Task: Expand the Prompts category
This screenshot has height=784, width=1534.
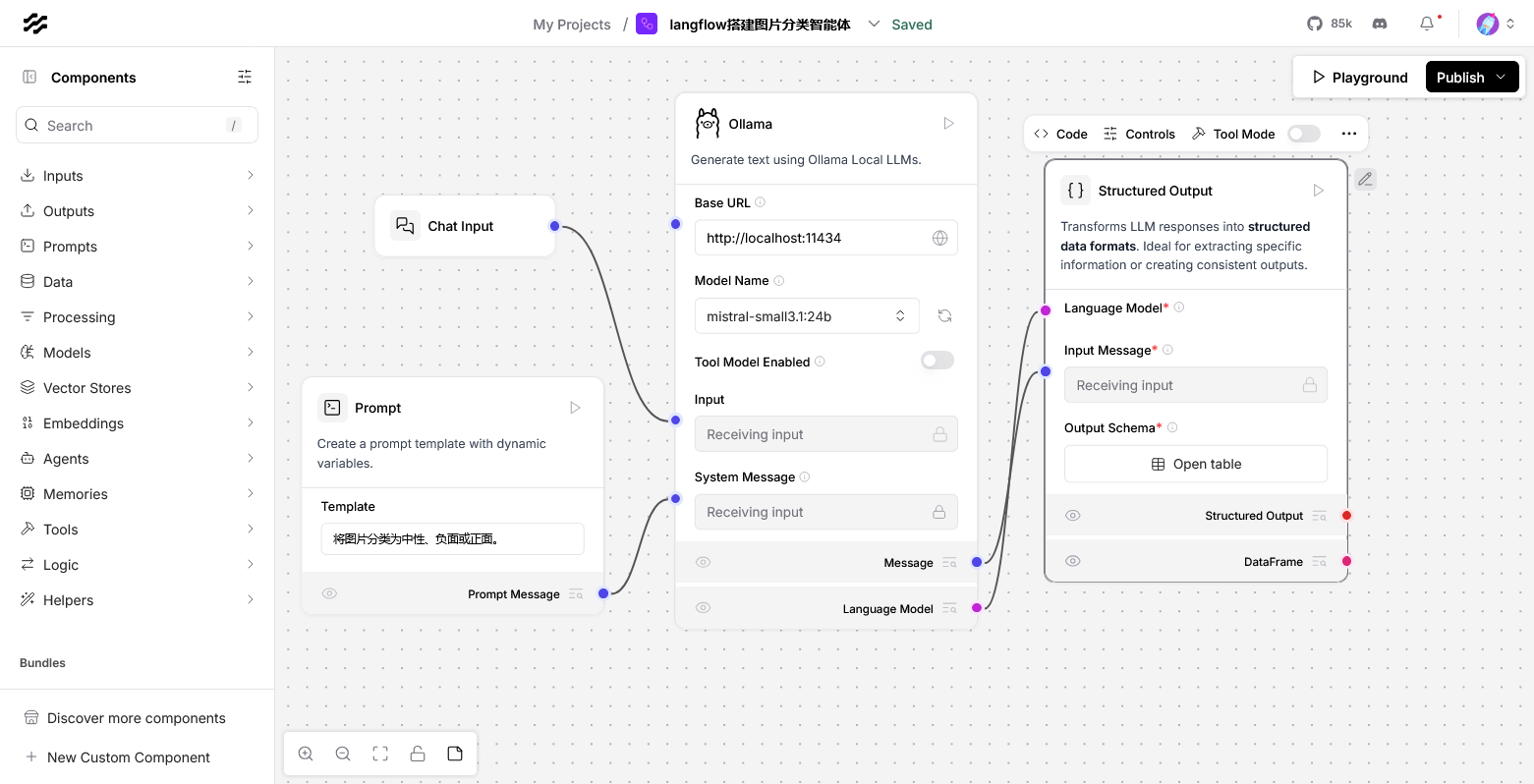Action: [138, 247]
